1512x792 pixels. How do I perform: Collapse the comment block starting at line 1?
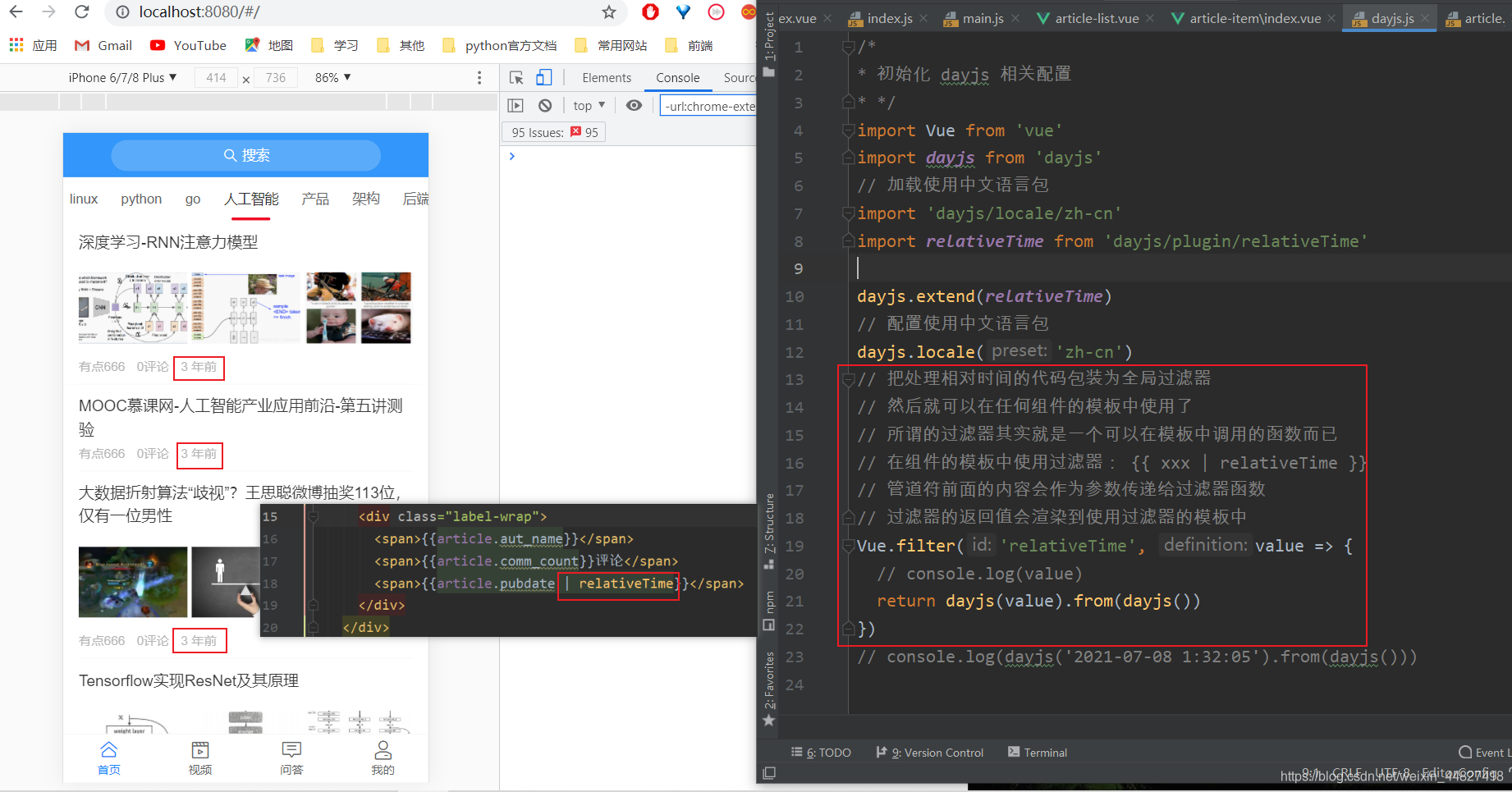[848, 48]
